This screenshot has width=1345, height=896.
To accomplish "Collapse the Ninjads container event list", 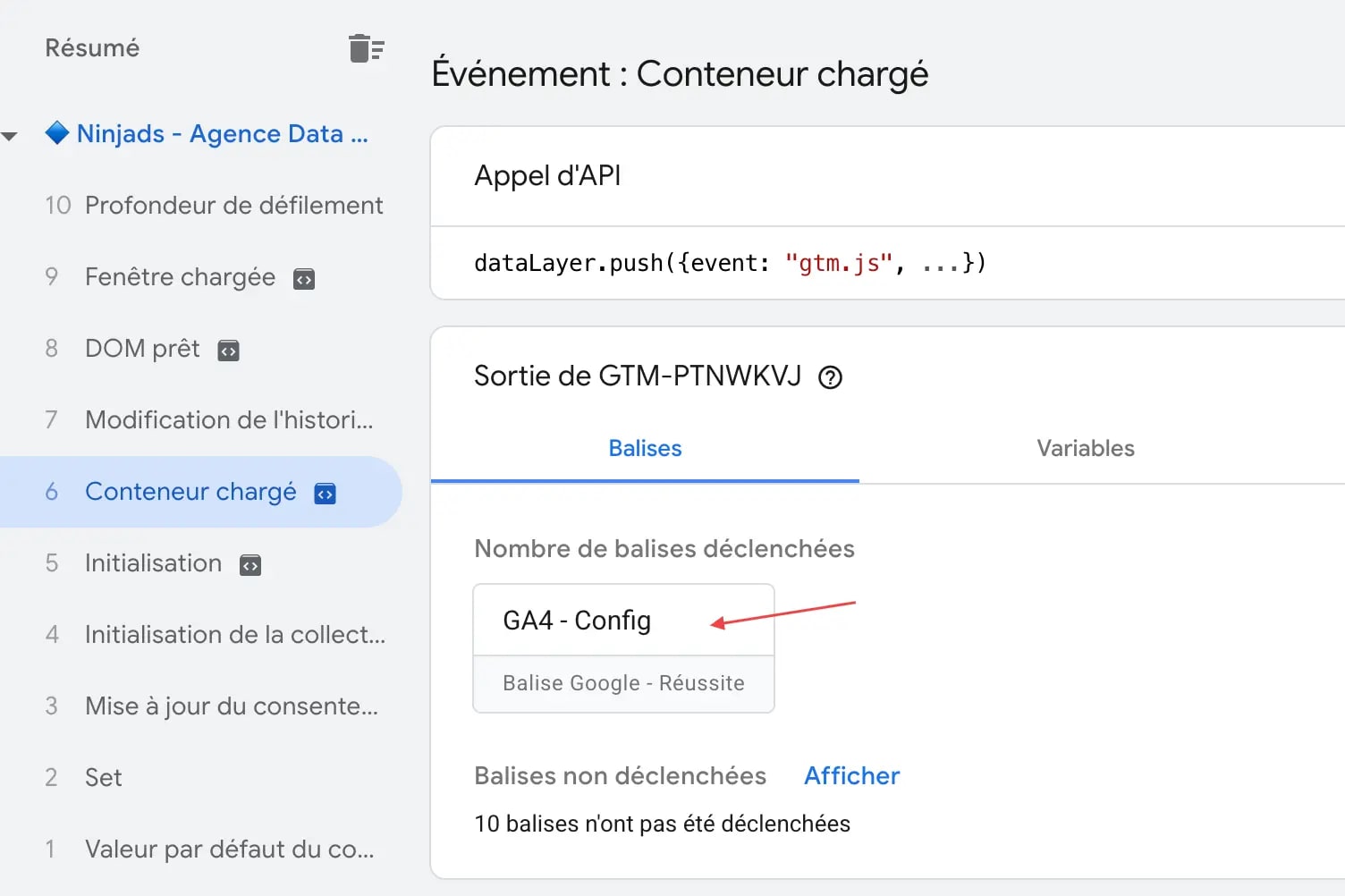I will pos(12,134).
